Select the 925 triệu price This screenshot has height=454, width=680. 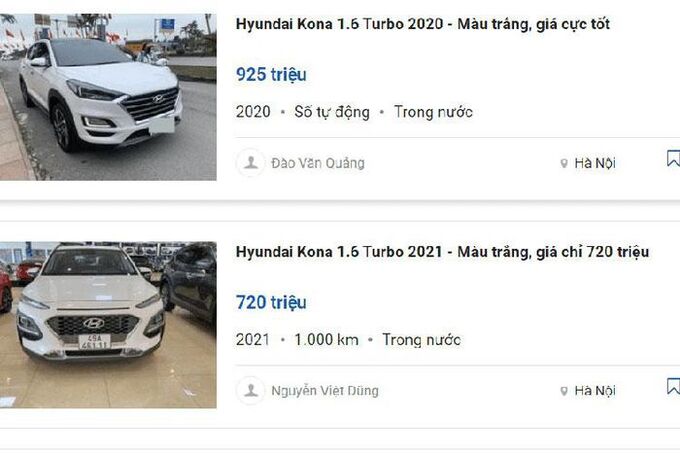pyautogui.click(x=271, y=75)
